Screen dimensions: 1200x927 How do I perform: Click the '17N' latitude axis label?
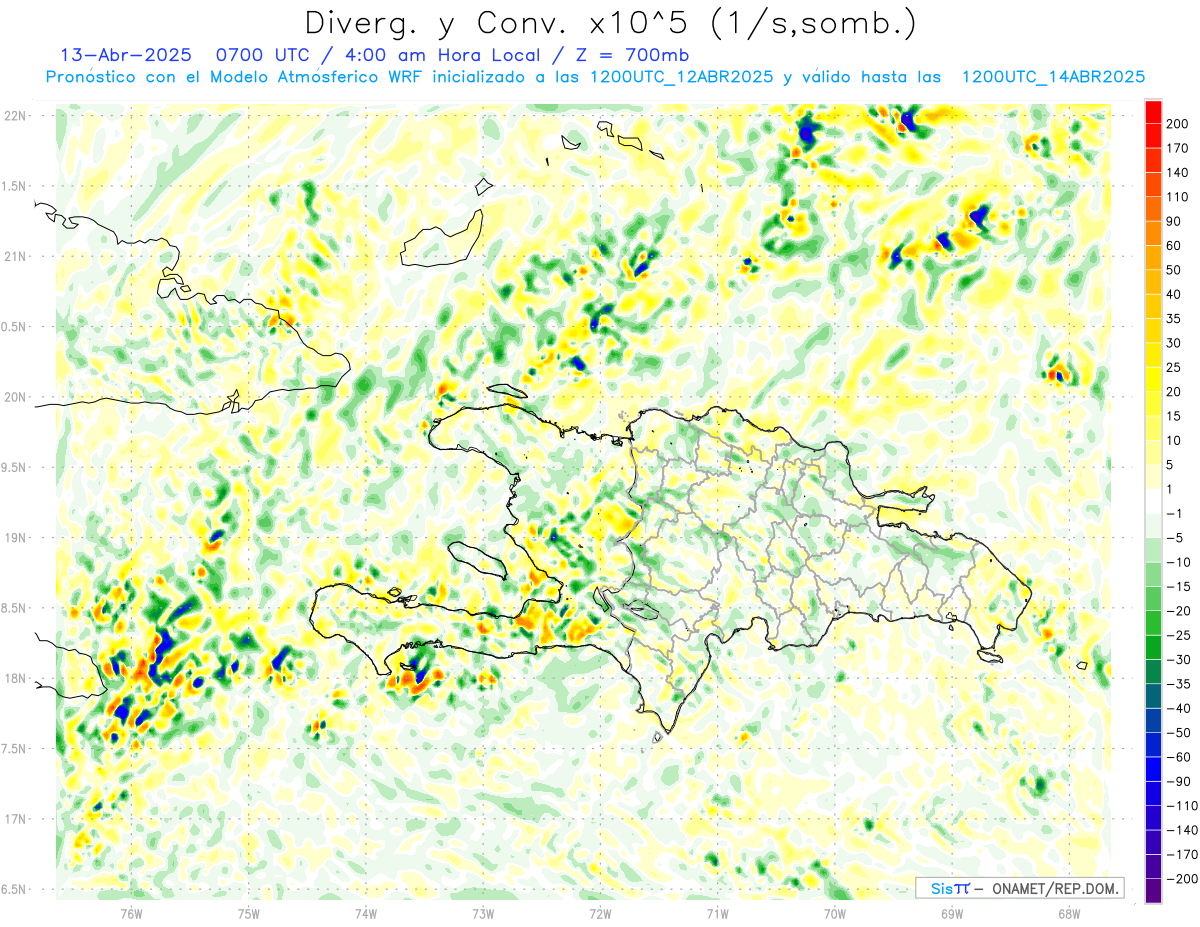[x=15, y=819]
